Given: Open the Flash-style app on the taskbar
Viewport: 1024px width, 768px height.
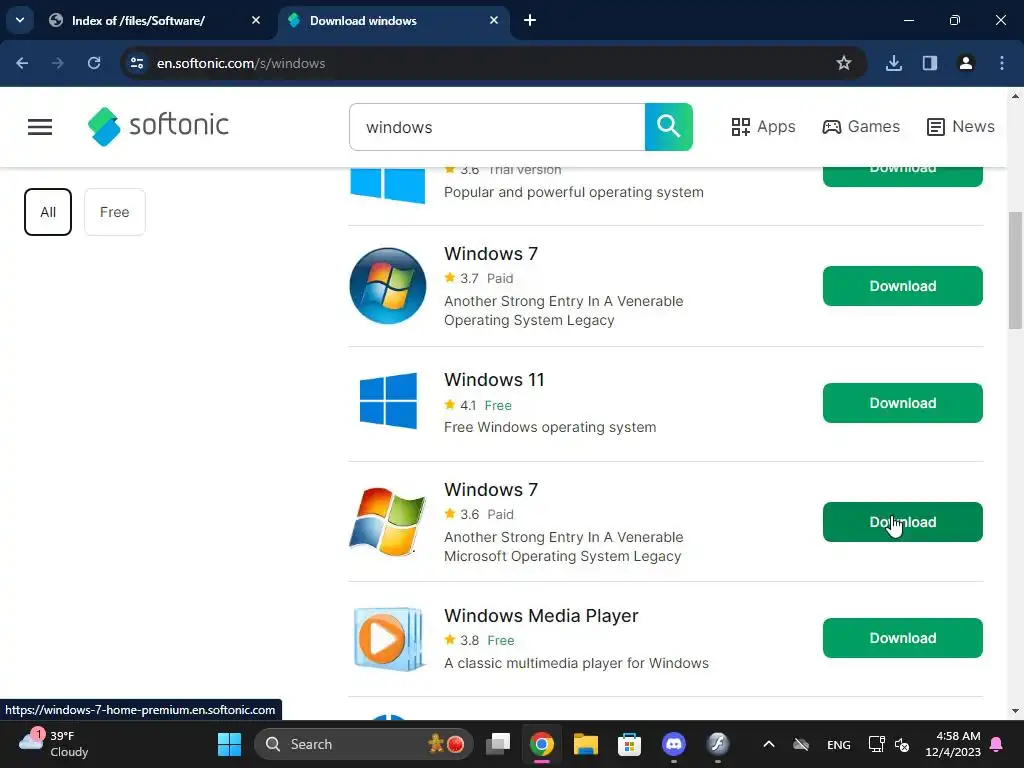Looking at the screenshot, I should pos(718,744).
